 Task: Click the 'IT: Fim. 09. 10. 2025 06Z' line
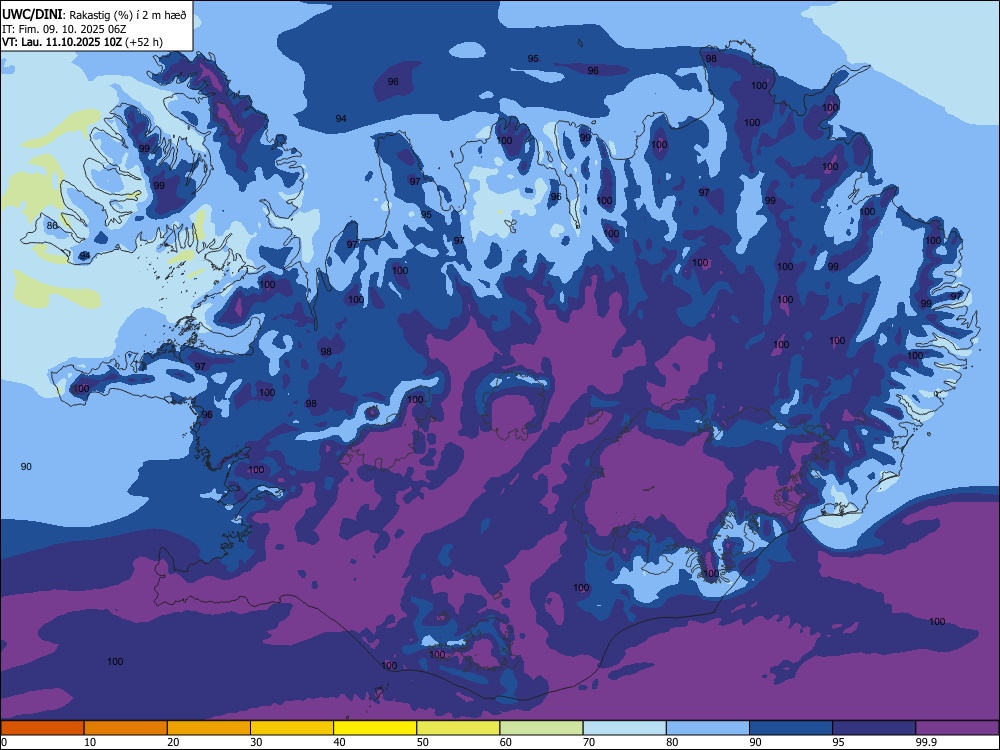click(x=64, y=29)
